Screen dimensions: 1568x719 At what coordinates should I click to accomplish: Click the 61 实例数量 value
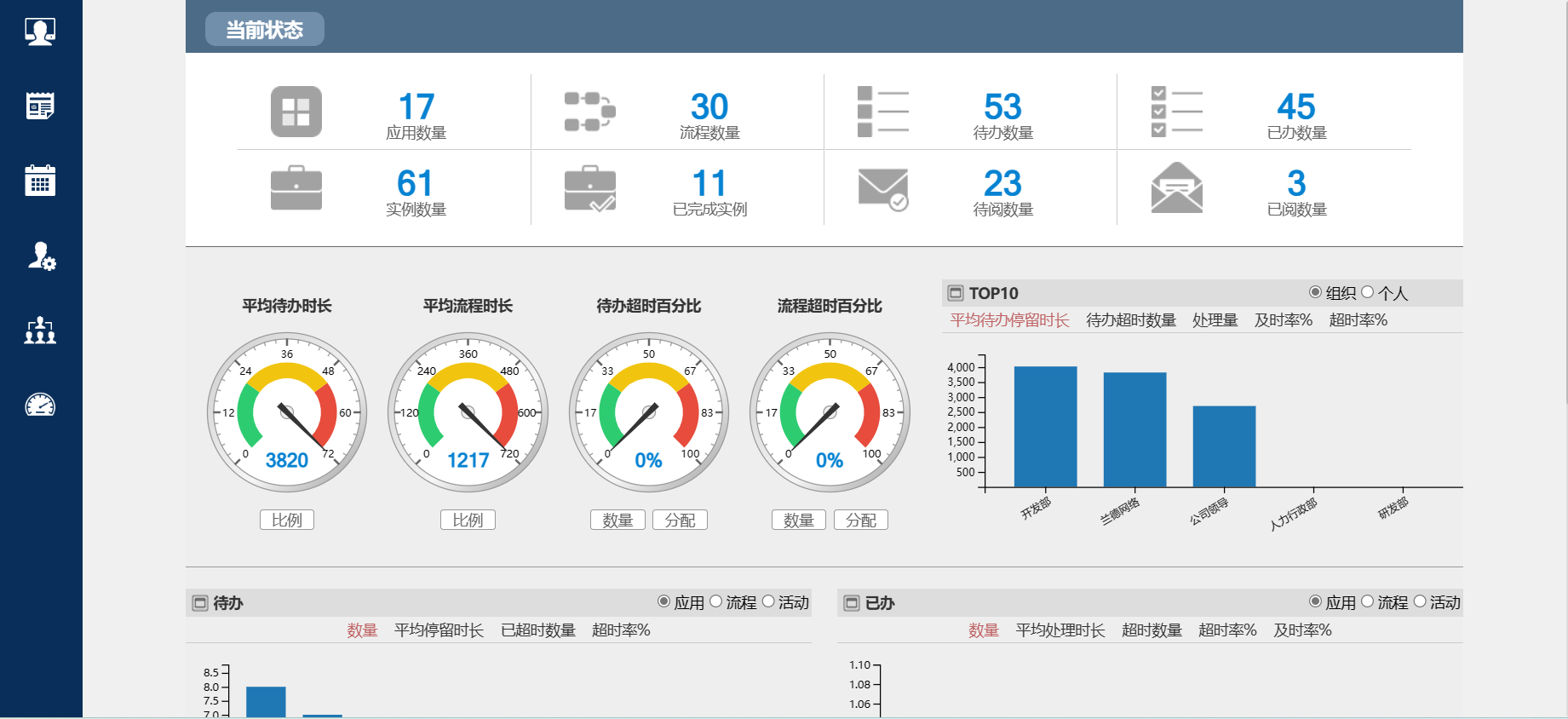point(415,183)
